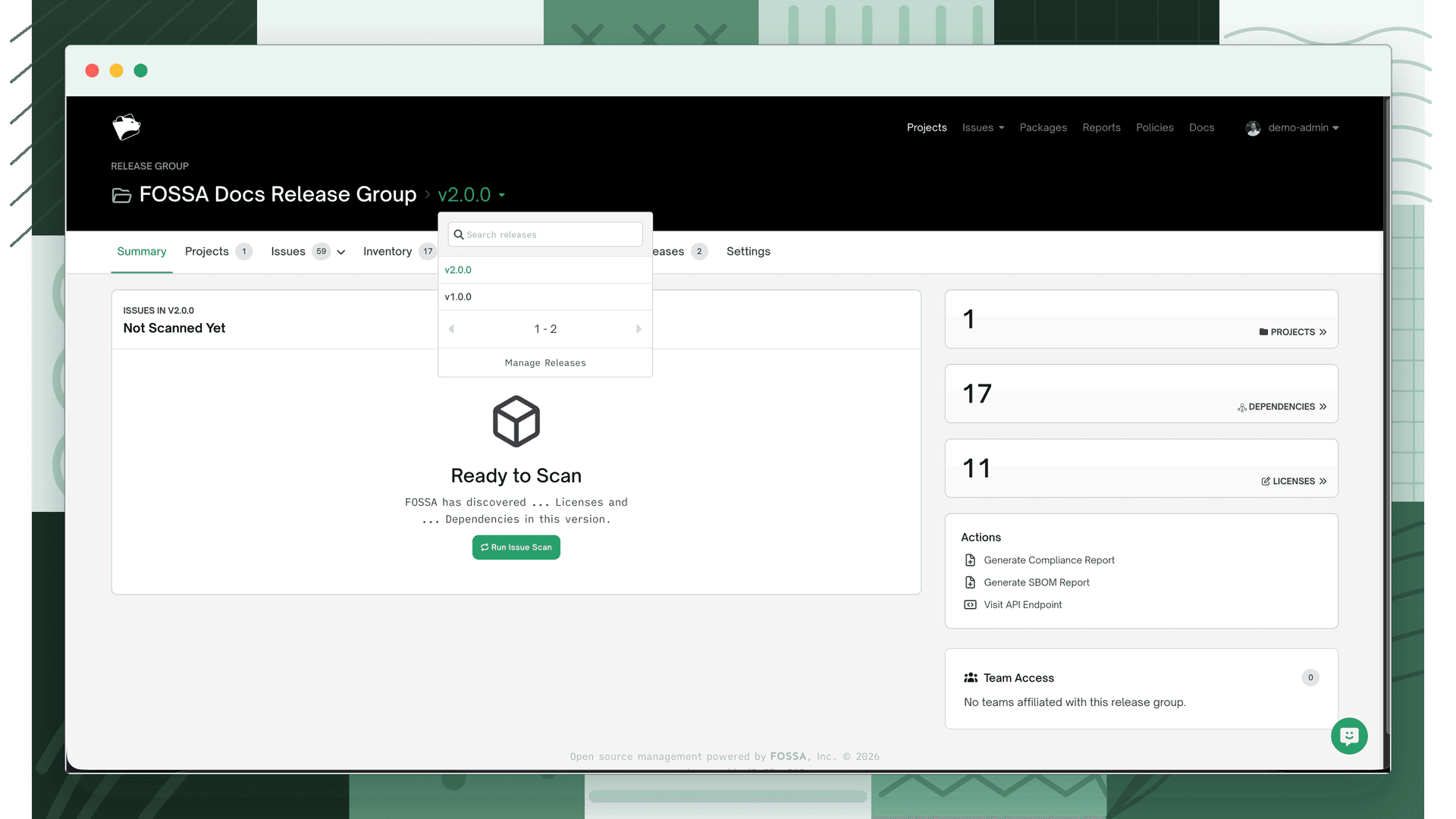Click the release group folder icon
Viewport: 1456px width, 819px height.
click(x=121, y=196)
